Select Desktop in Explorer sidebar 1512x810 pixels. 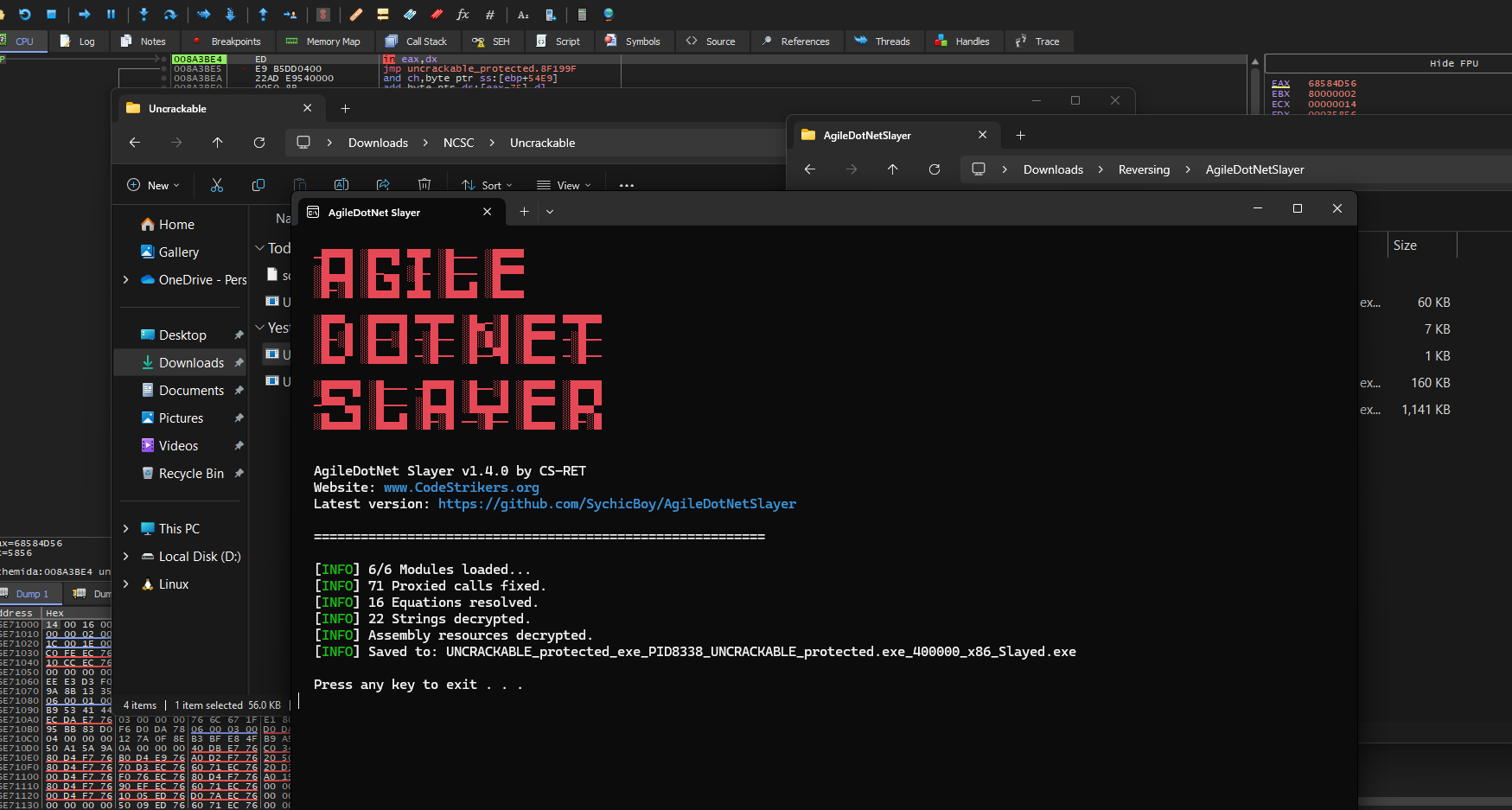[x=181, y=335]
